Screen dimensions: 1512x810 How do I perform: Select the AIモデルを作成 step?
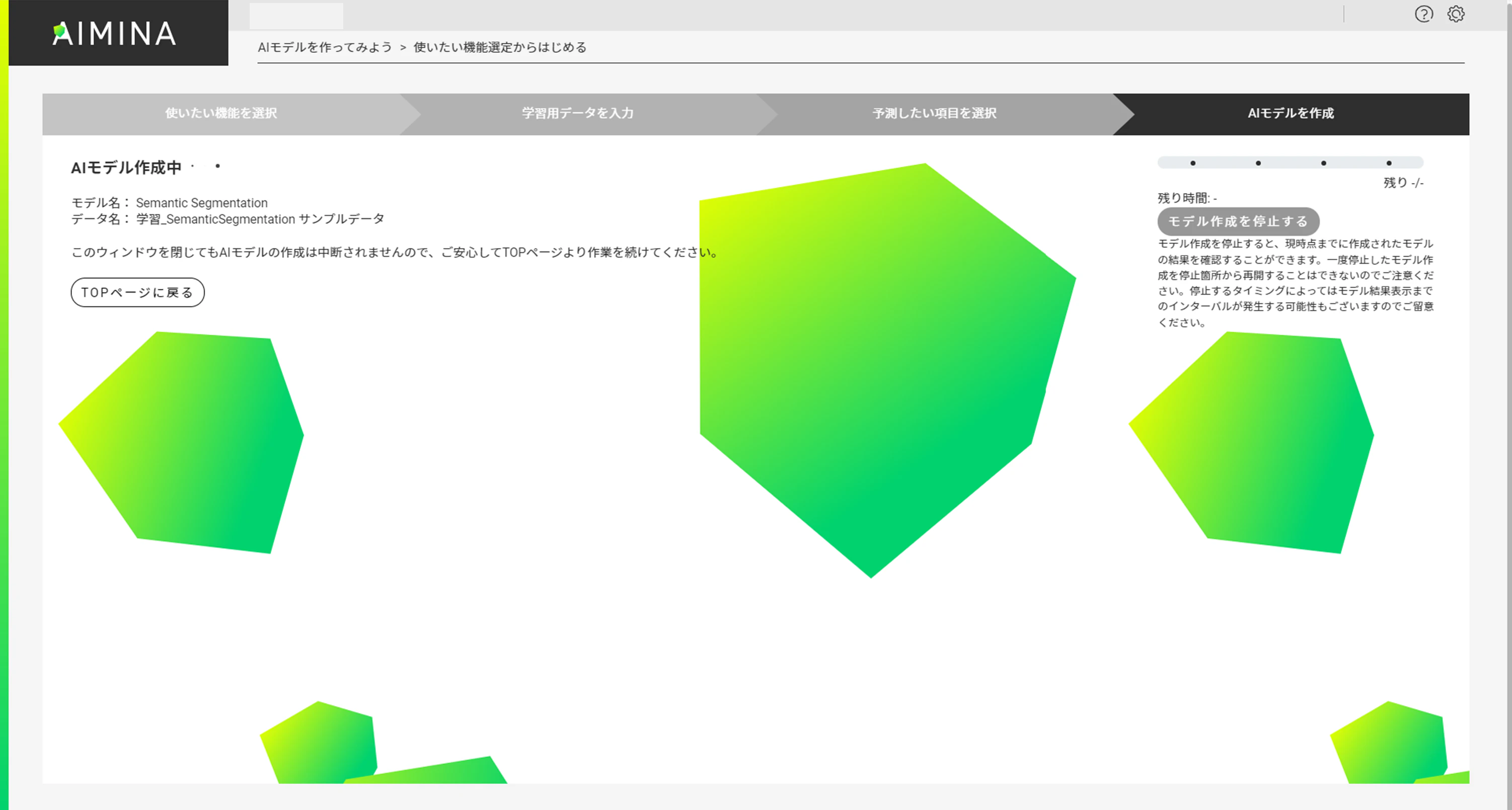1291,113
